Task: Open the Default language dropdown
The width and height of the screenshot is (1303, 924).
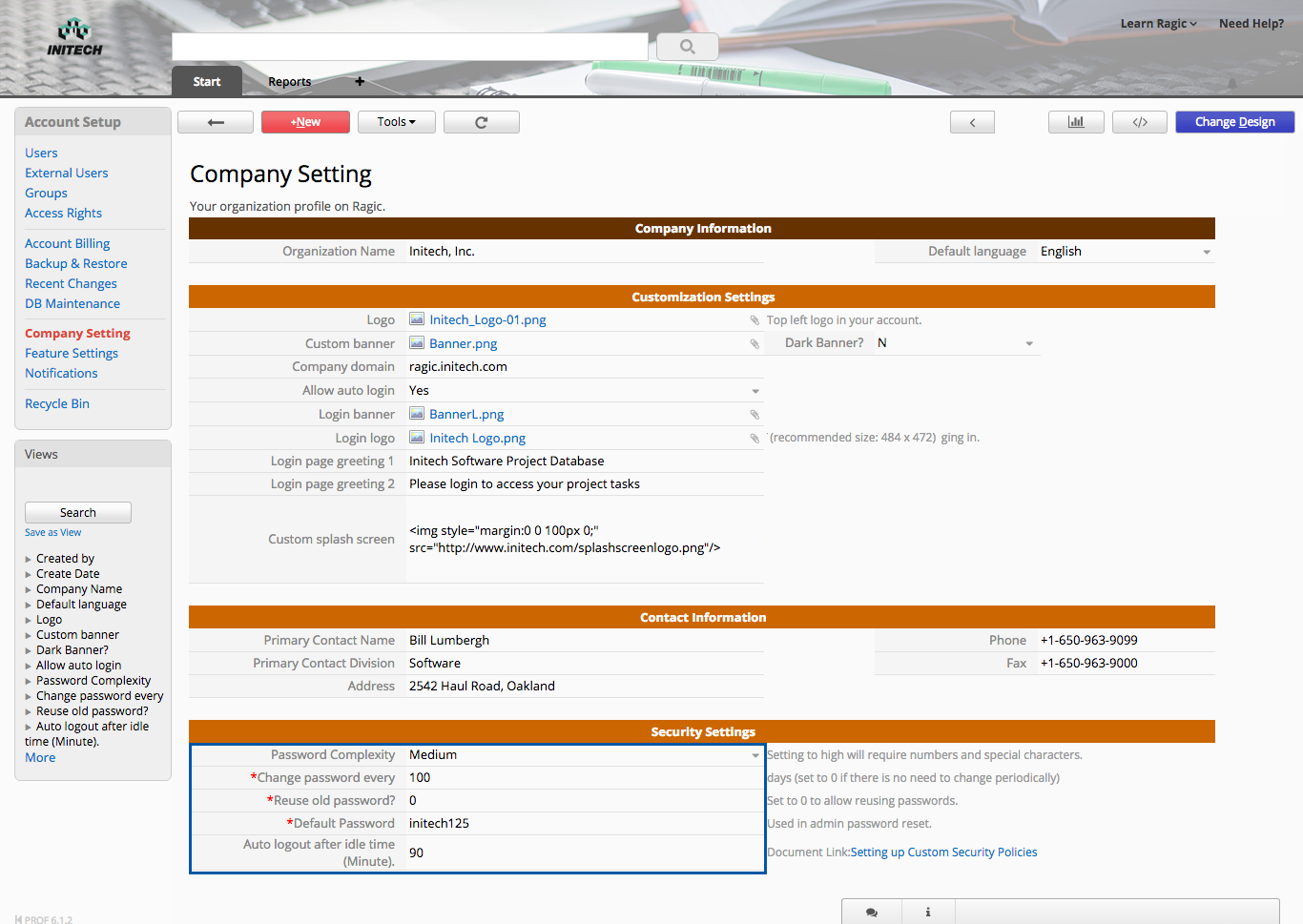Action: [x=1207, y=252]
